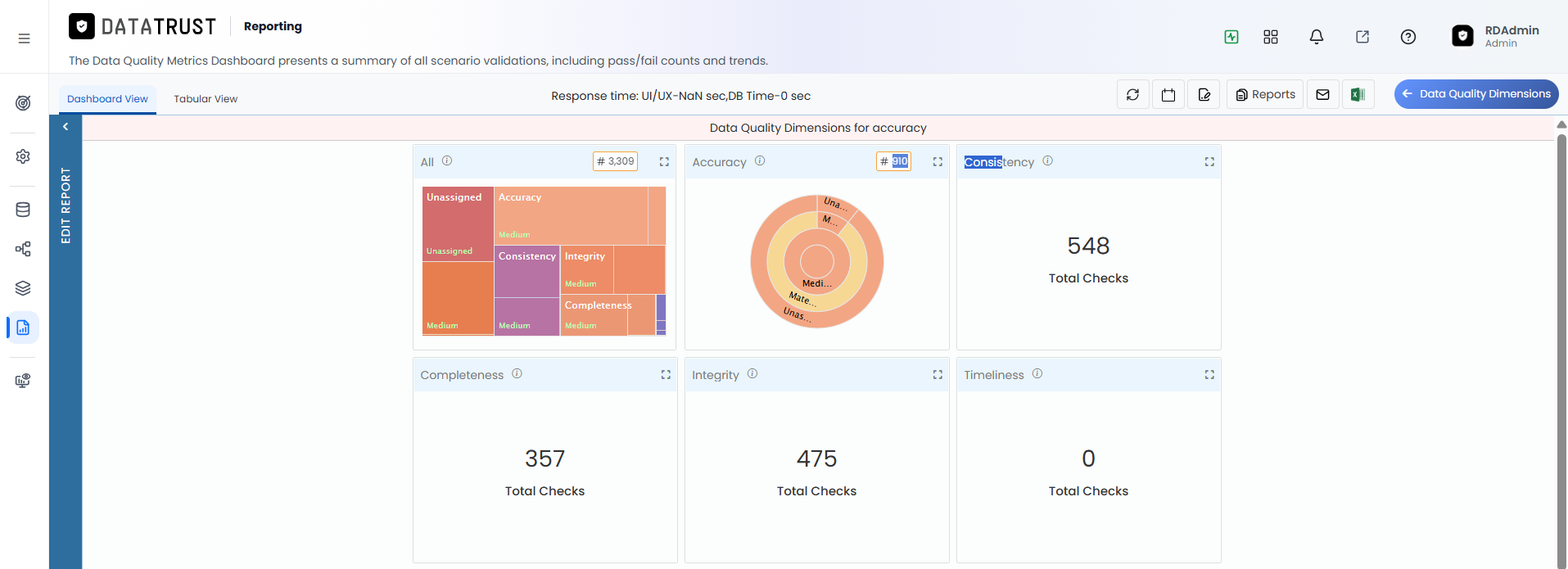
Task: Show info for the Timeliness card
Action: tap(1037, 373)
